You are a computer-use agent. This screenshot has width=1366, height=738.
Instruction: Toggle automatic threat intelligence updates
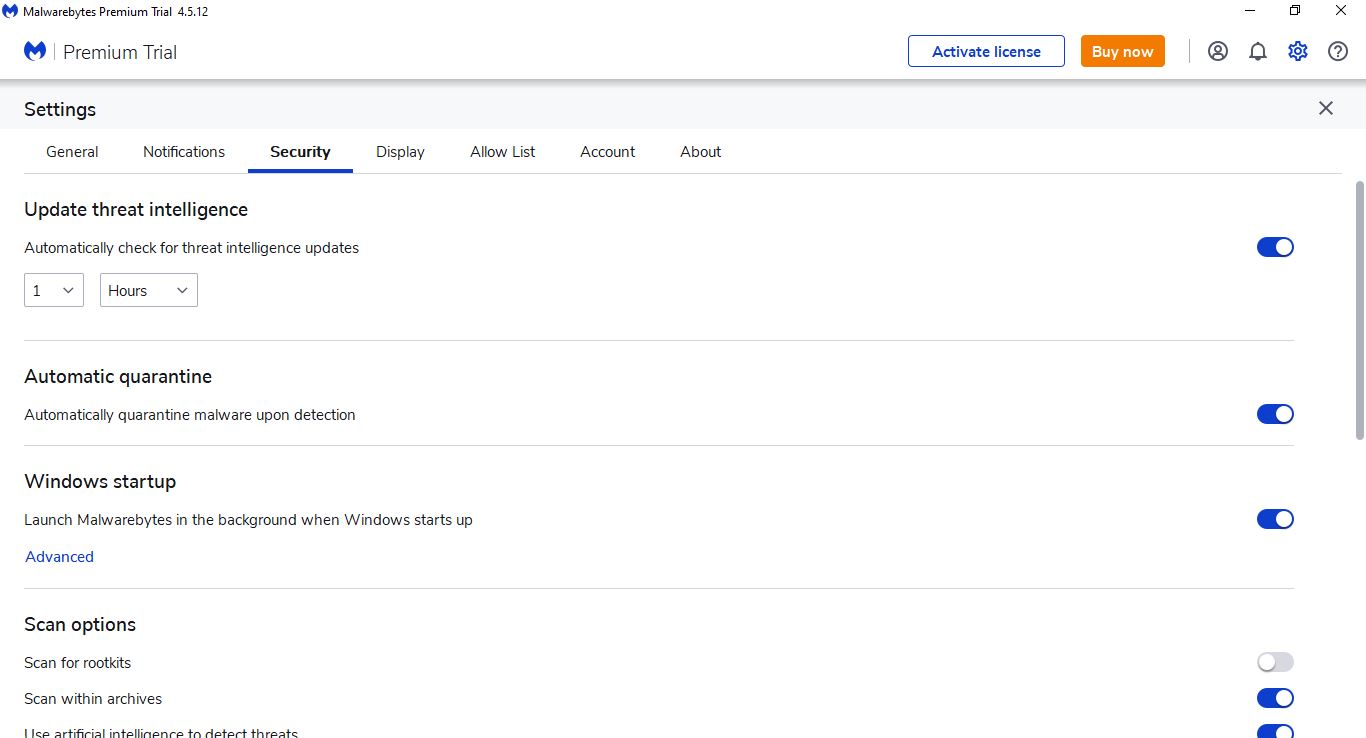click(x=1275, y=247)
